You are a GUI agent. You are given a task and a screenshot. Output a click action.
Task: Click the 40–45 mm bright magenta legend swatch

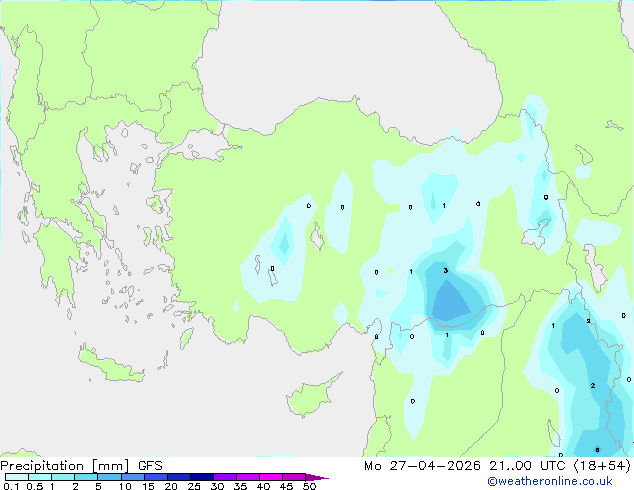[x=271, y=477]
